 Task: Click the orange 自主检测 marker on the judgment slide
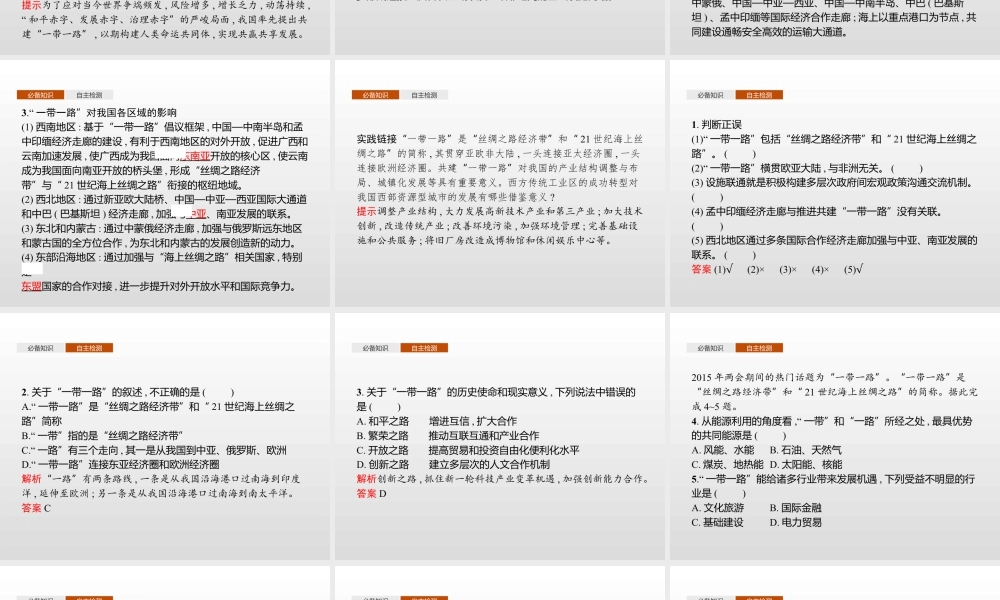point(758,94)
